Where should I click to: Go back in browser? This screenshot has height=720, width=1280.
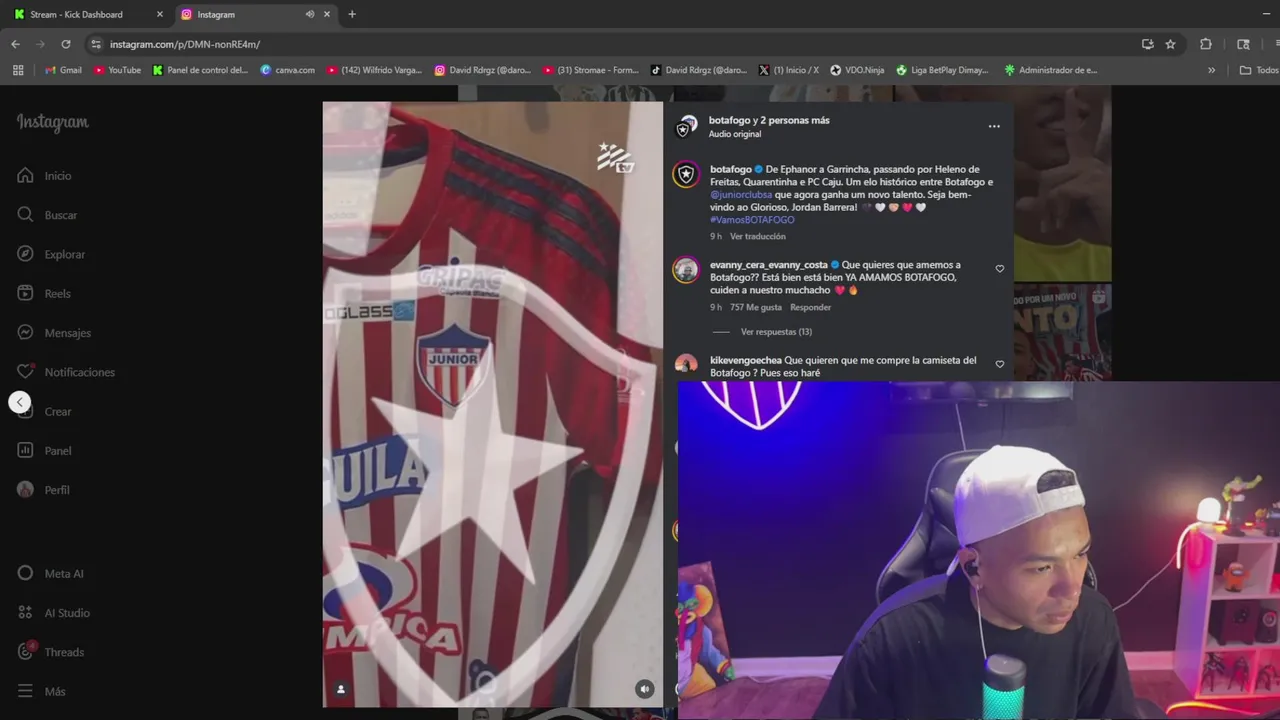(15, 44)
